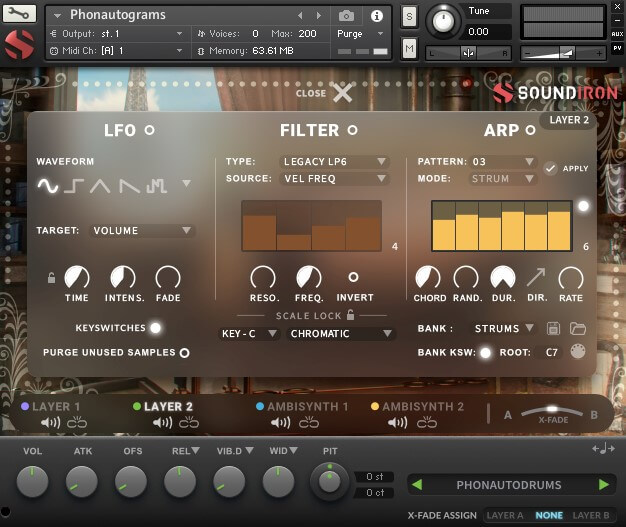The image size is (626, 527).
Task: Take a snapshot with the camera icon
Action: (x=346, y=16)
